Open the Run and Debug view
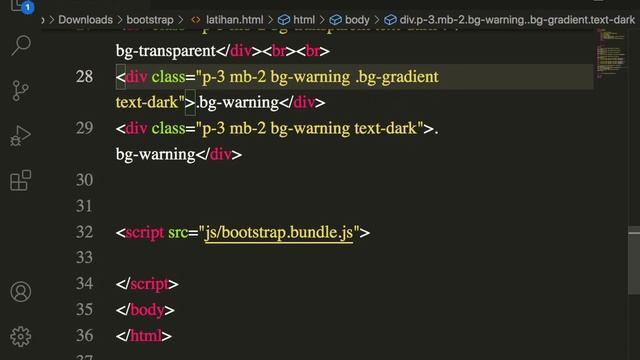Image resolution: width=640 pixels, height=360 pixels. point(20,136)
